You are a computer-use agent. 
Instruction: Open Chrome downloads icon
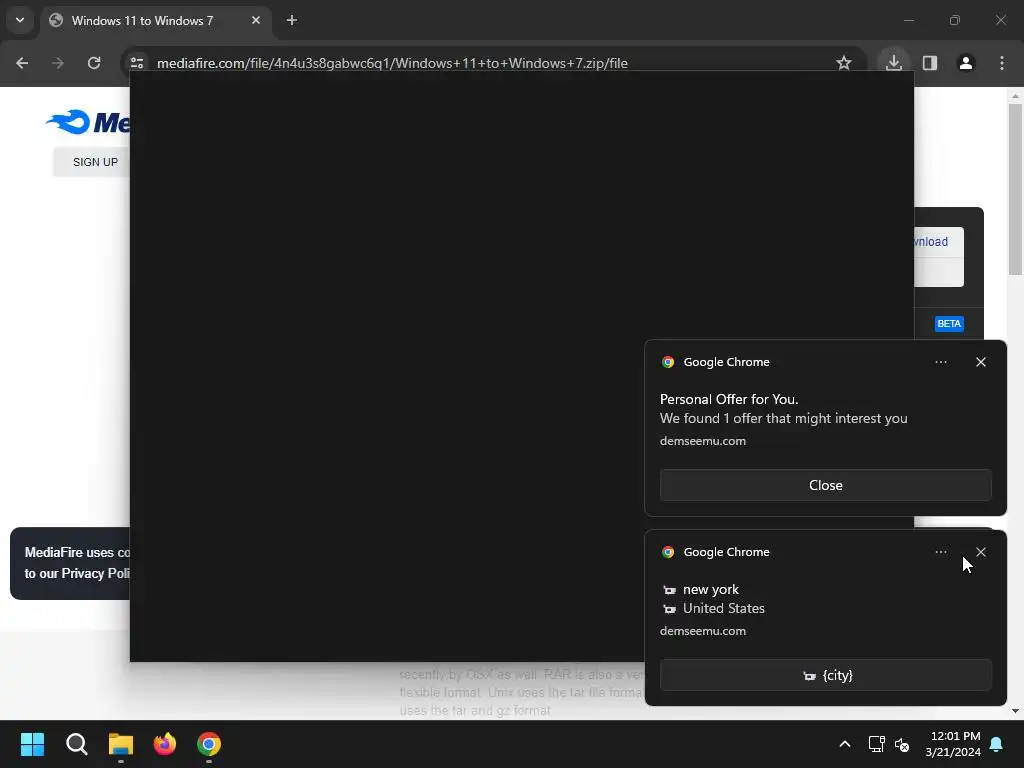click(893, 63)
